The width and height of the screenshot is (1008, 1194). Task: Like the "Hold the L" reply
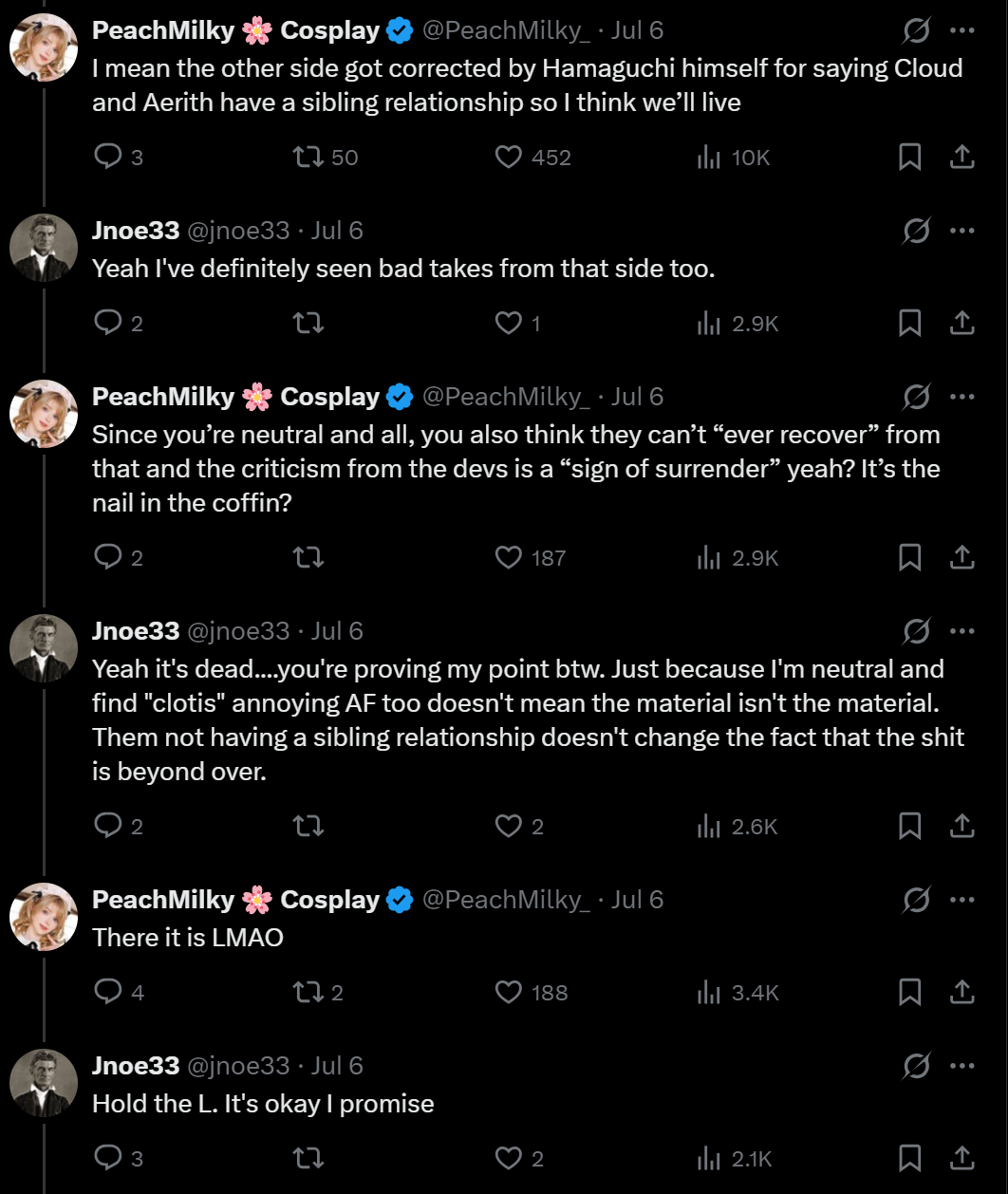pyautogui.click(x=519, y=1158)
